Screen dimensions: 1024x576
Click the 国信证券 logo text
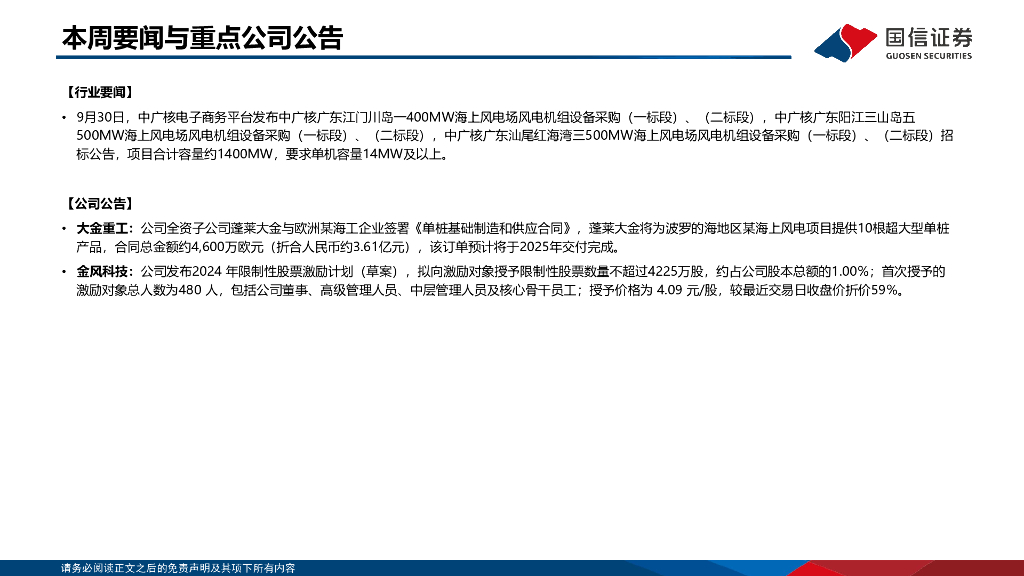pos(929,38)
